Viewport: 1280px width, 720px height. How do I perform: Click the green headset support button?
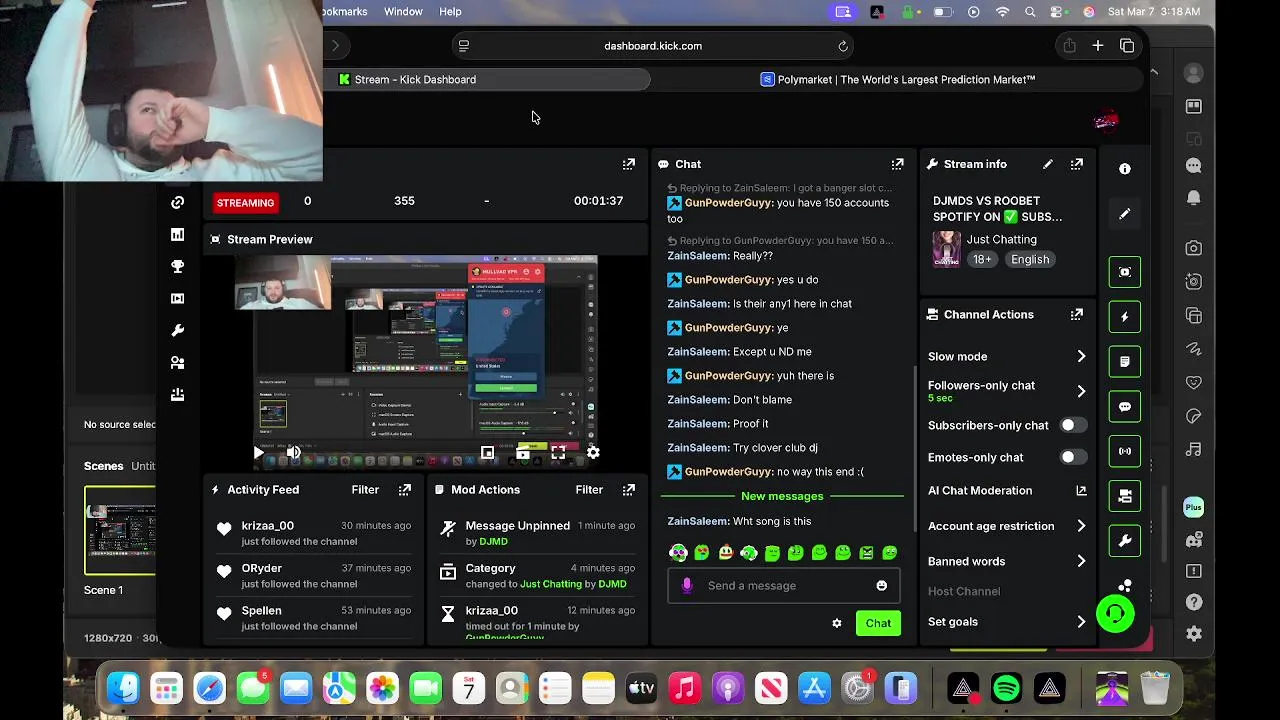[x=1115, y=614]
